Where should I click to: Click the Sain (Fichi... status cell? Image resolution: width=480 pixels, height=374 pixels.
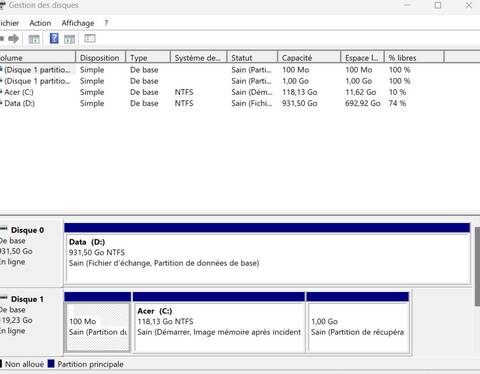pyautogui.click(x=252, y=103)
